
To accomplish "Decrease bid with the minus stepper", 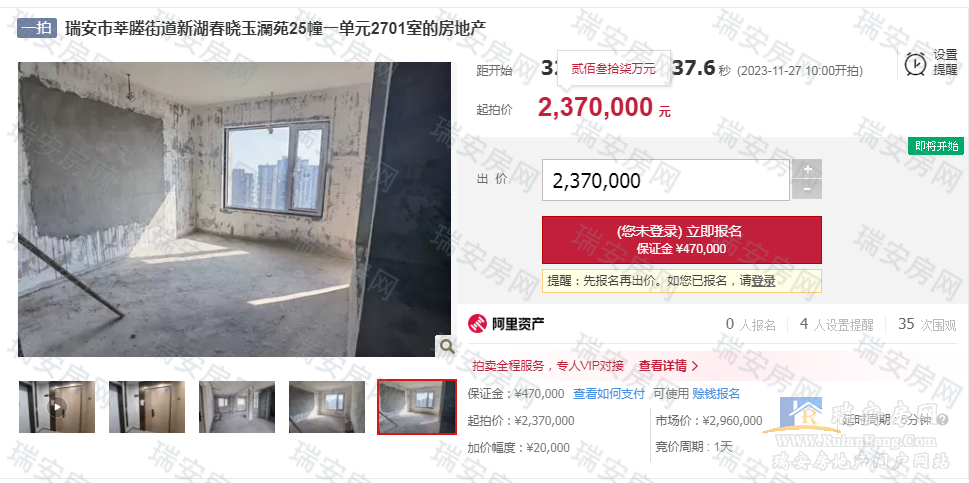I will click(807, 190).
